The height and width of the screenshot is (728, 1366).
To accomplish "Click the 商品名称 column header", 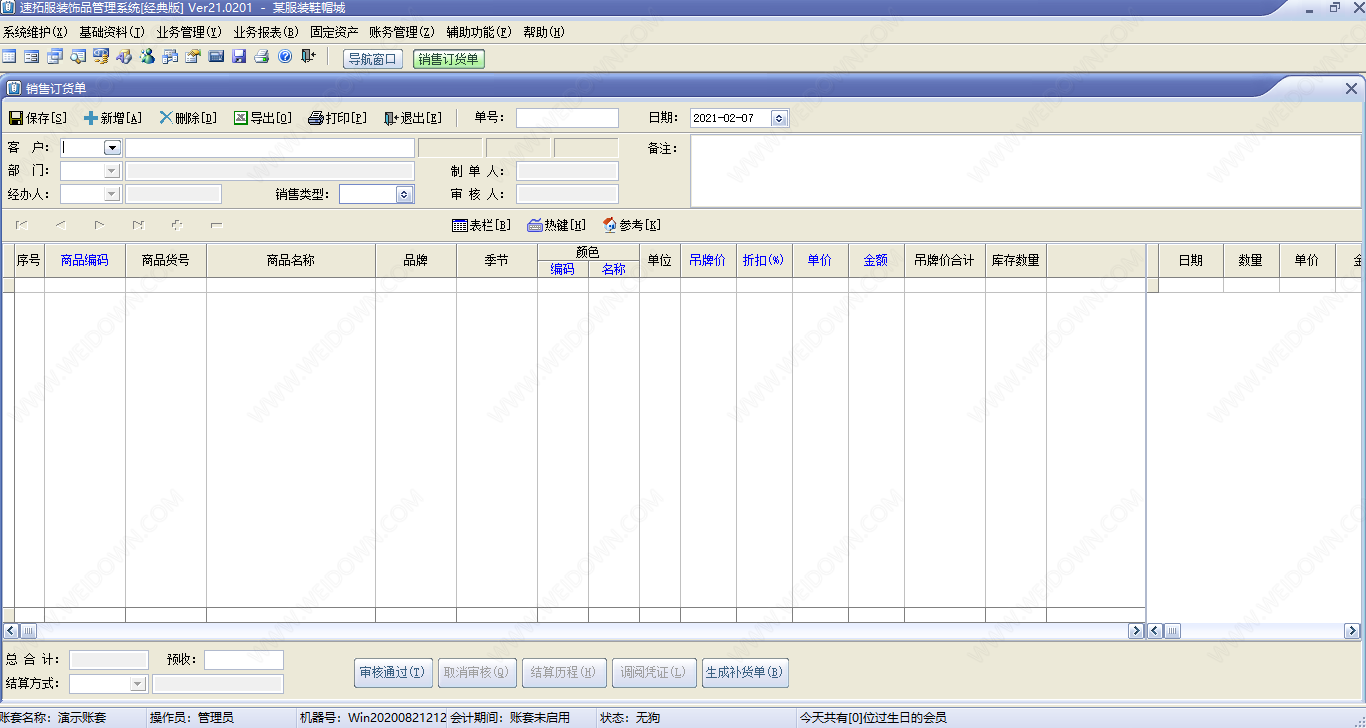I will [x=291, y=260].
